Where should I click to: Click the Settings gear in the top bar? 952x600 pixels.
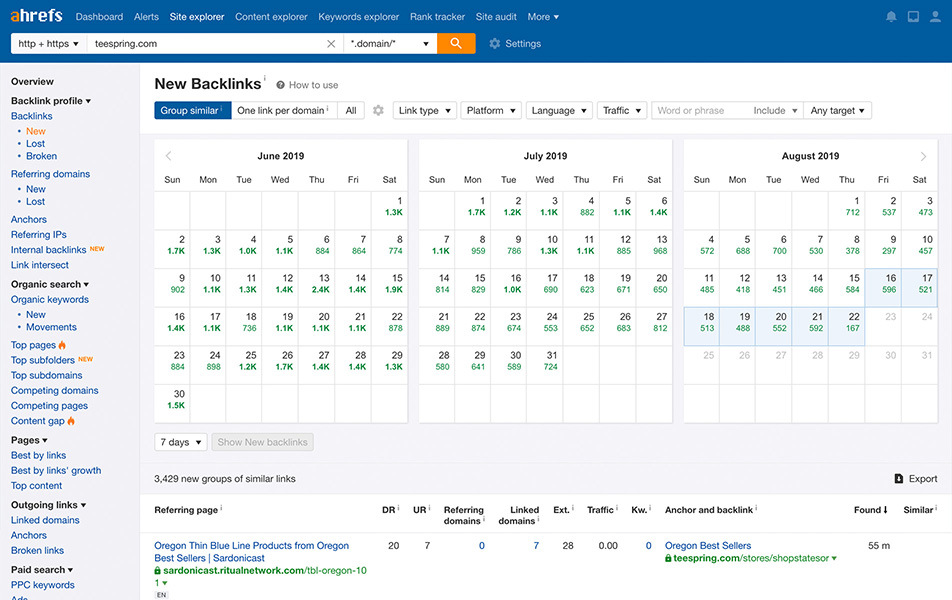[x=495, y=44]
